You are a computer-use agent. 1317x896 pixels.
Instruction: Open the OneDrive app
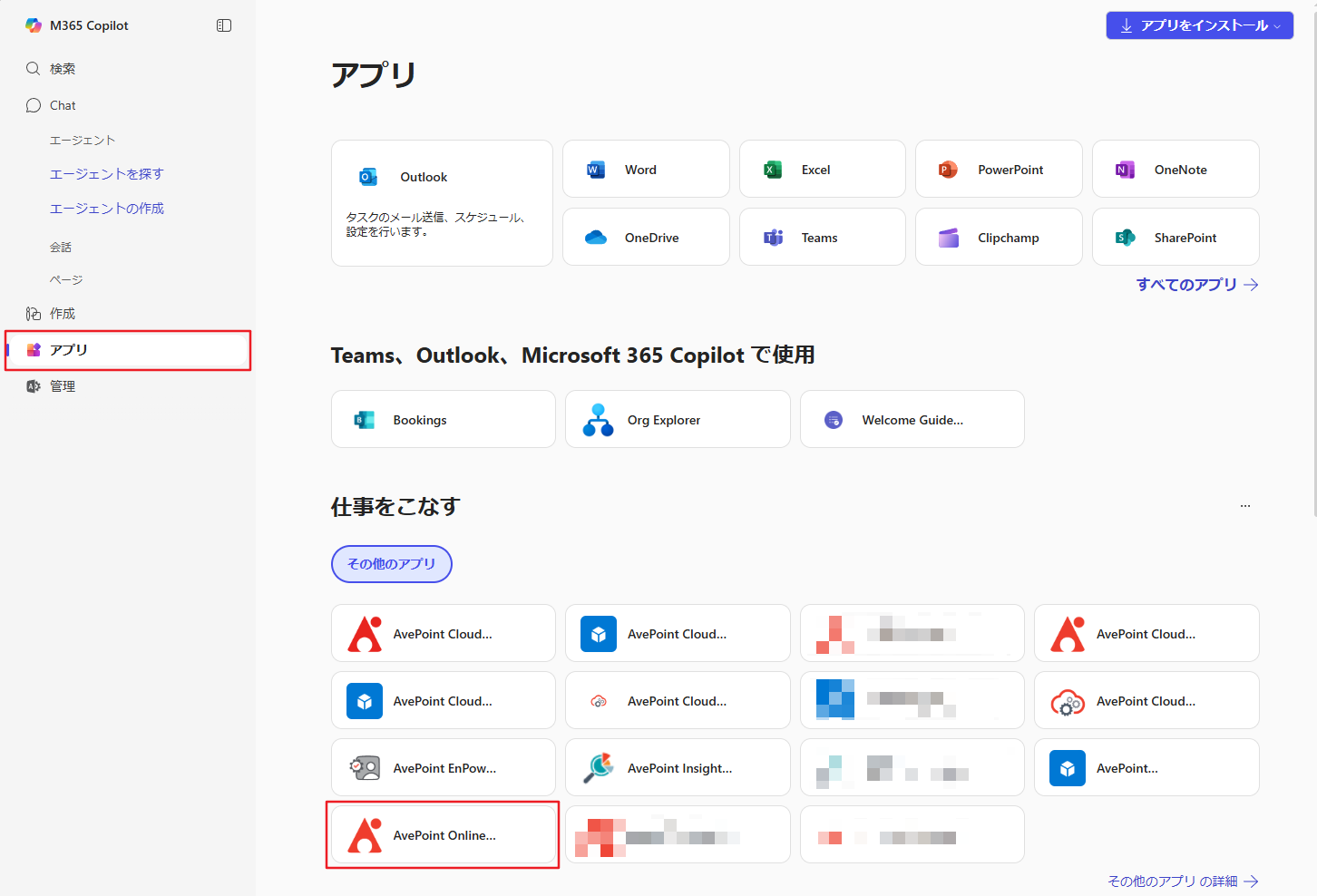point(646,237)
